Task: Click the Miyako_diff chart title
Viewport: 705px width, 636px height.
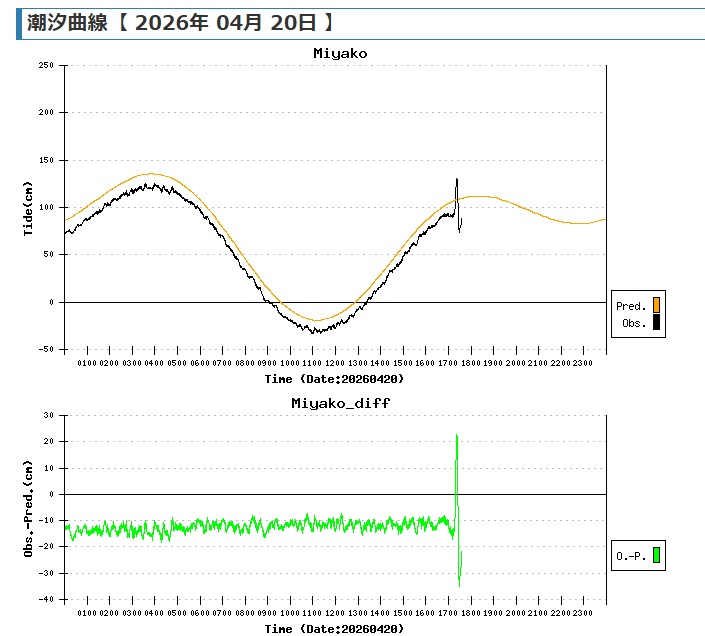Action: point(340,403)
